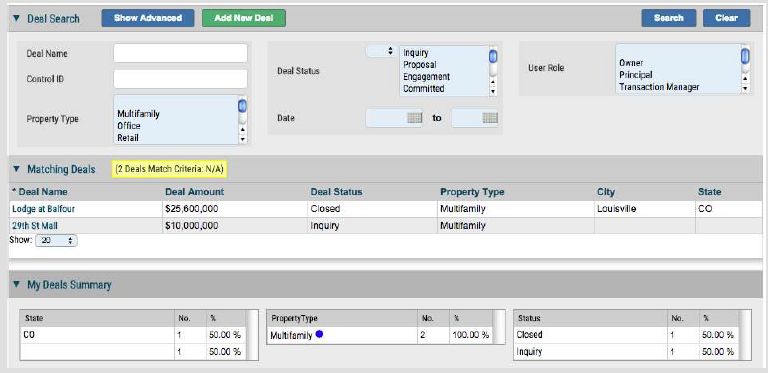Click the User Role list scrollbar thumb
The width and height of the screenshot is (768, 373).
[x=745, y=55]
